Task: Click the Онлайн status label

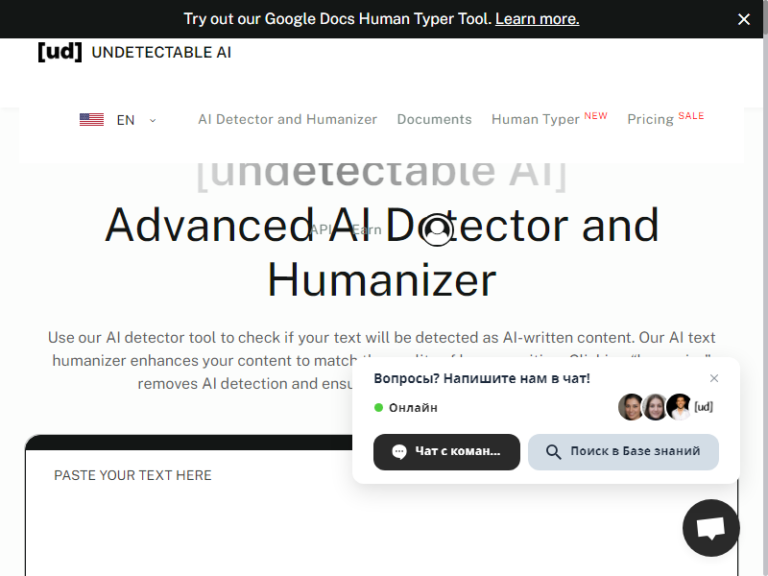Action: (x=413, y=408)
